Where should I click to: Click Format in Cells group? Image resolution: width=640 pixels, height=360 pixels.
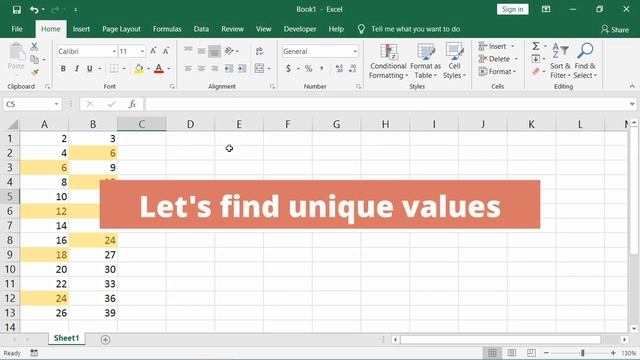(498, 71)
